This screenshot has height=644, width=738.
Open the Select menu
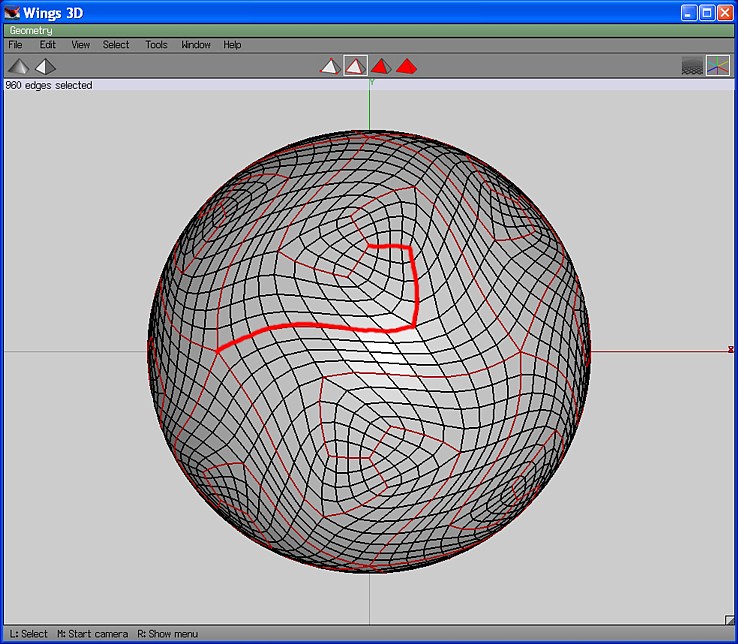pyautogui.click(x=116, y=45)
